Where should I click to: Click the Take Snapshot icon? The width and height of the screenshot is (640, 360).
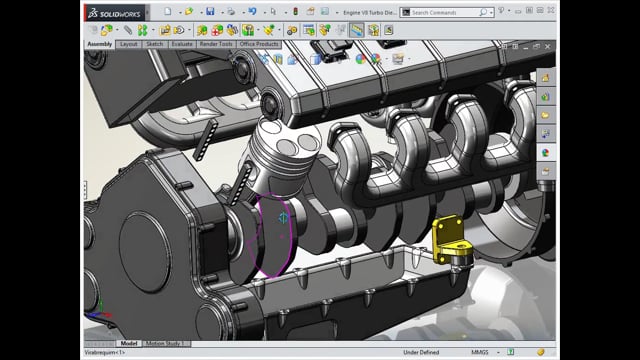388,30
